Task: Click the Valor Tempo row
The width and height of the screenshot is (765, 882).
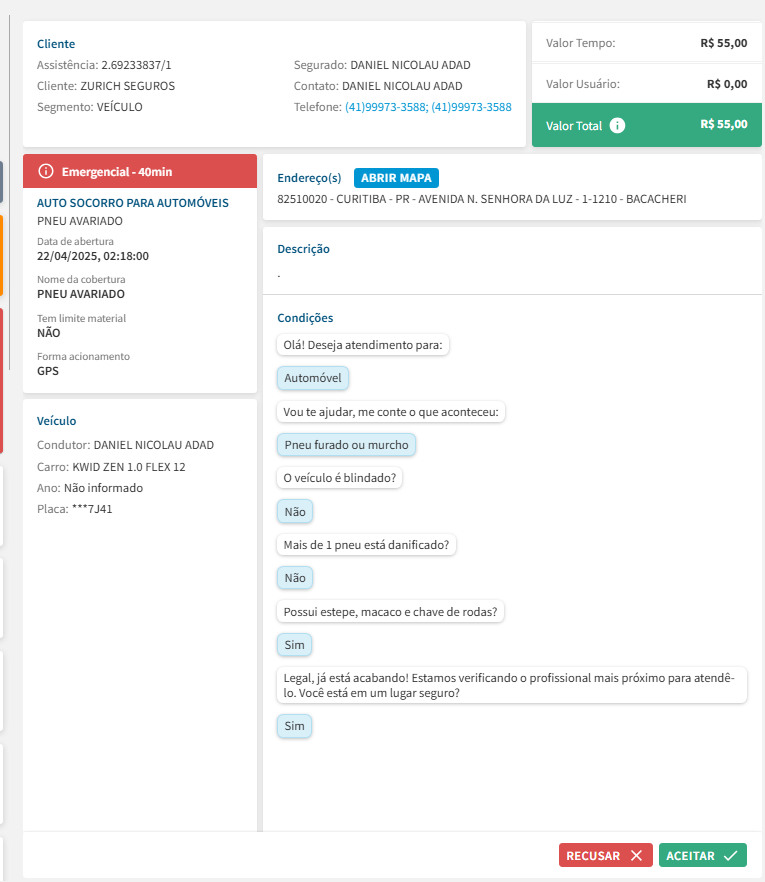Action: click(x=646, y=43)
